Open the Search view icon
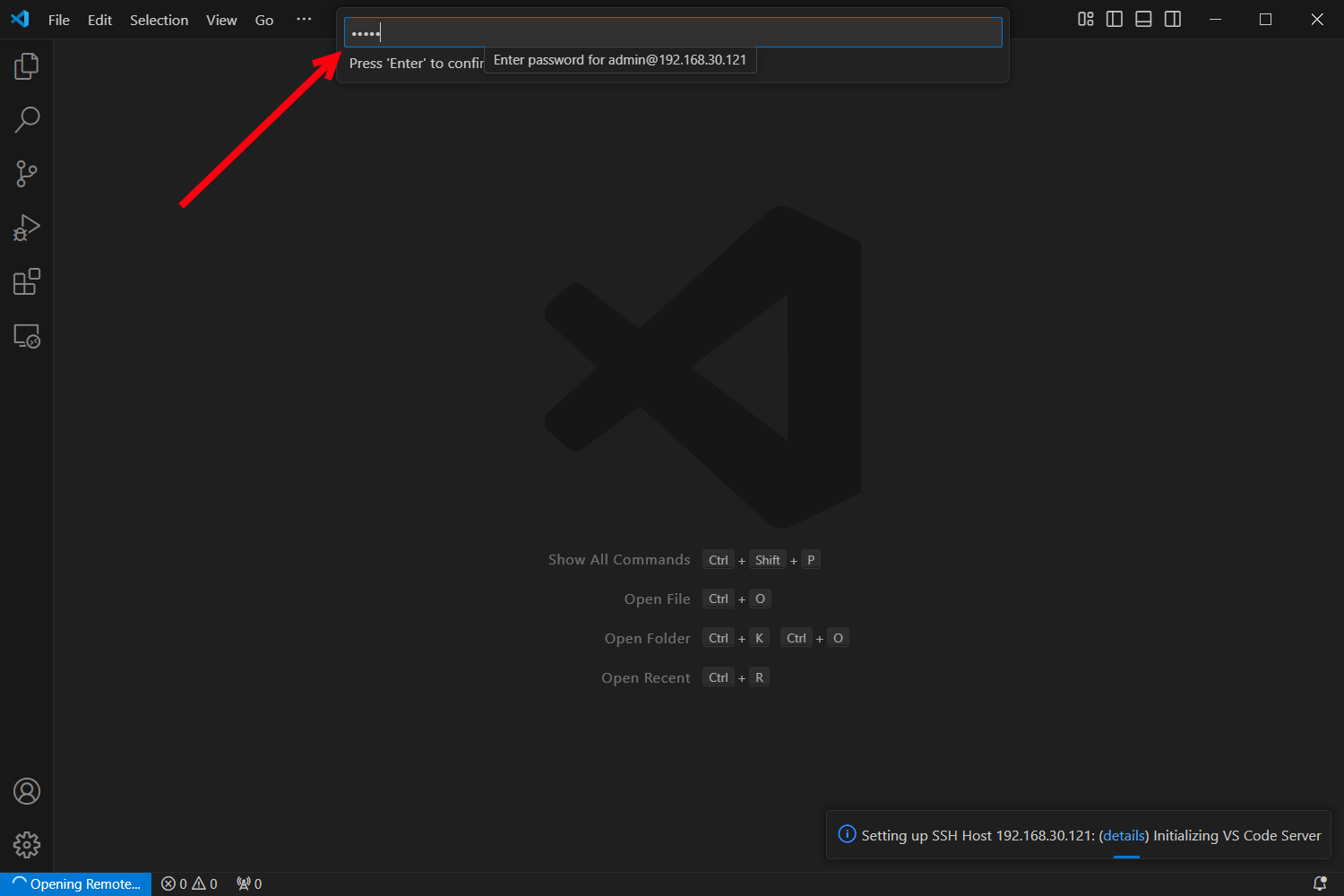The height and width of the screenshot is (896, 1344). [27, 120]
